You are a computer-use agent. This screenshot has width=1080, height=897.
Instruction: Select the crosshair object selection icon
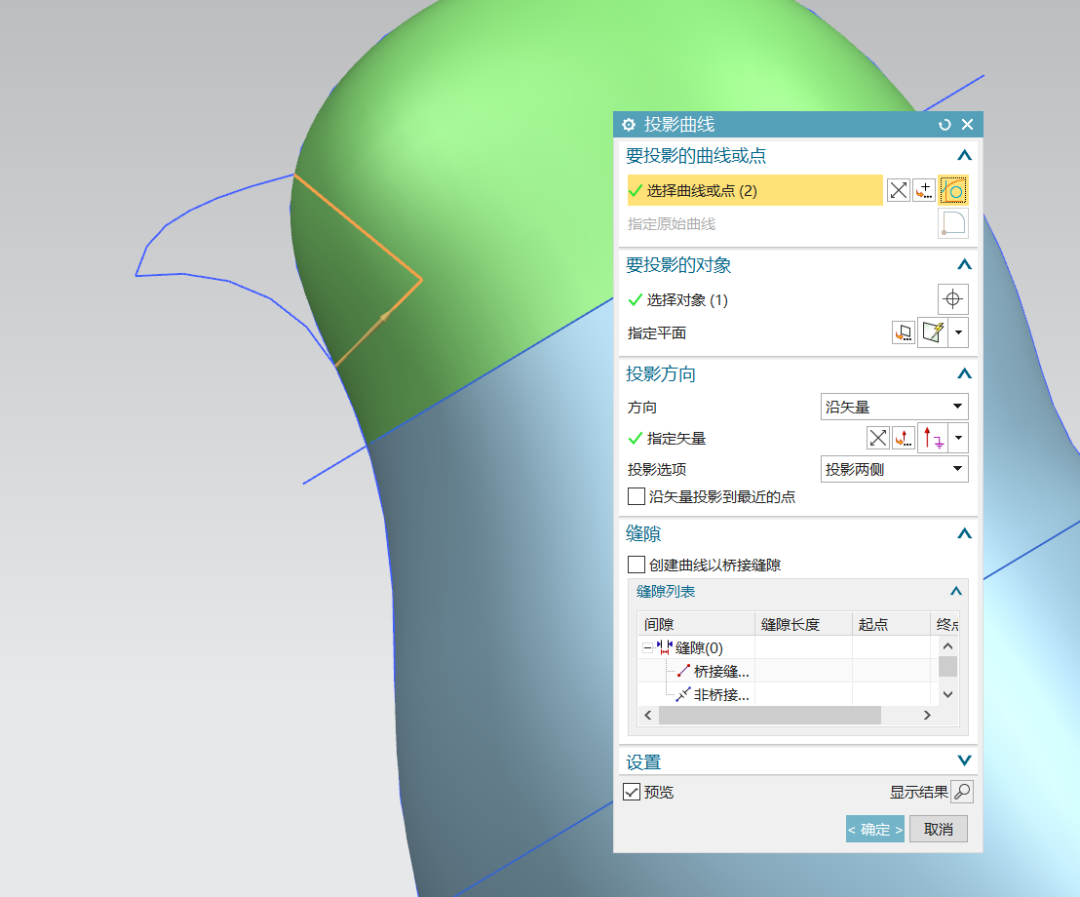[952, 299]
